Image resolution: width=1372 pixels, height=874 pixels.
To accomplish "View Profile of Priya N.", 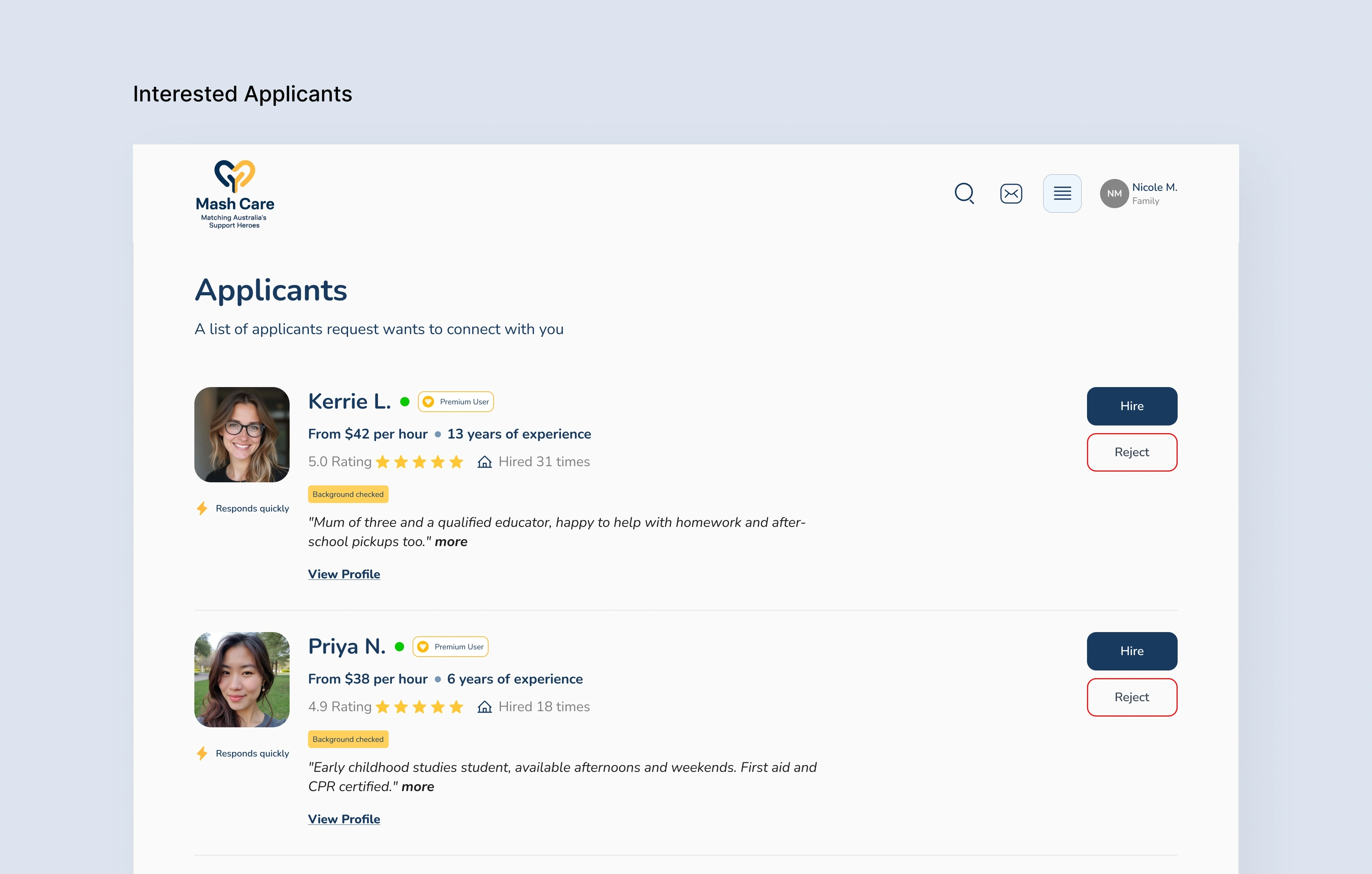I will click(344, 819).
